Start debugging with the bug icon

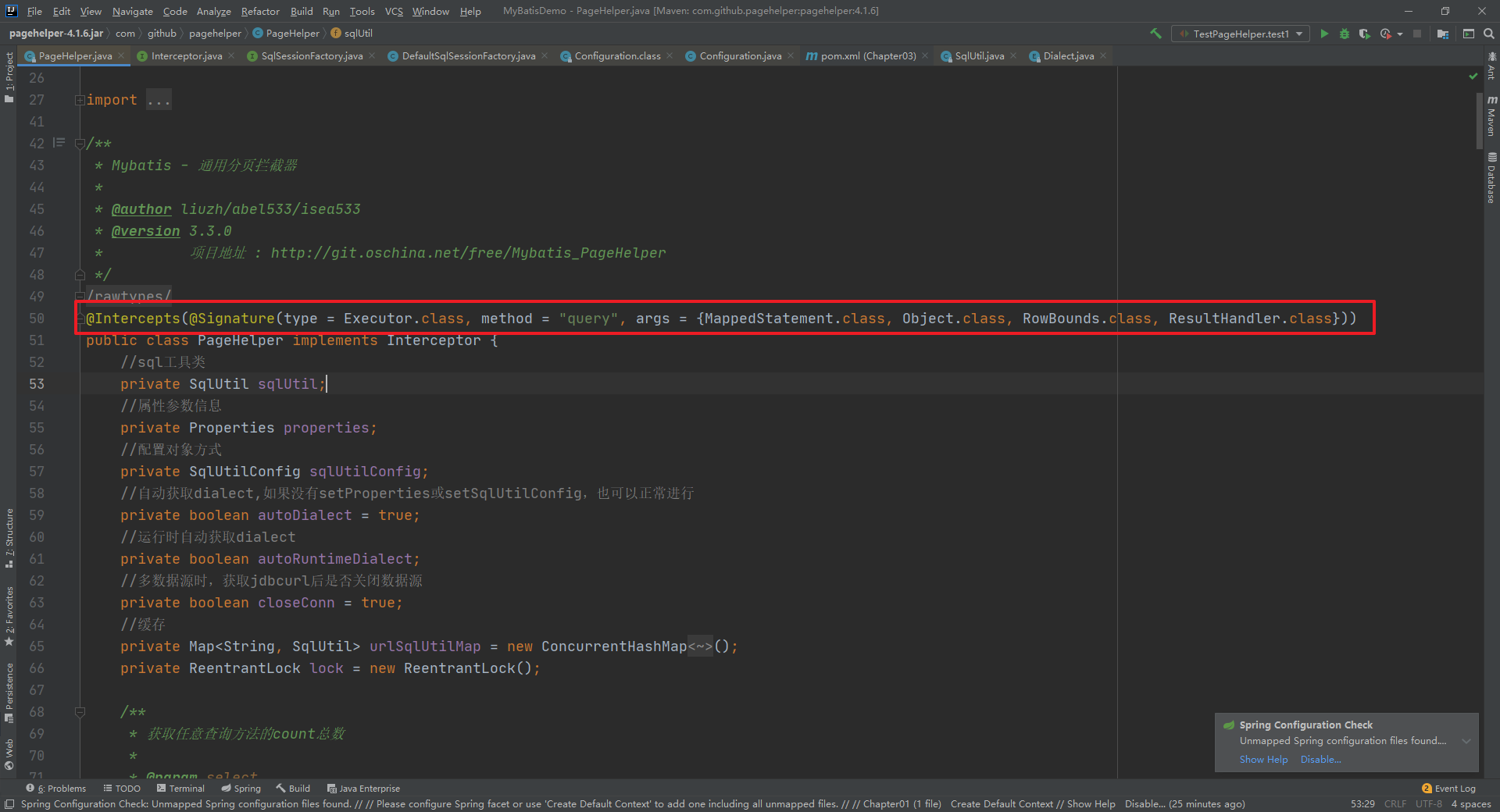[1345, 34]
